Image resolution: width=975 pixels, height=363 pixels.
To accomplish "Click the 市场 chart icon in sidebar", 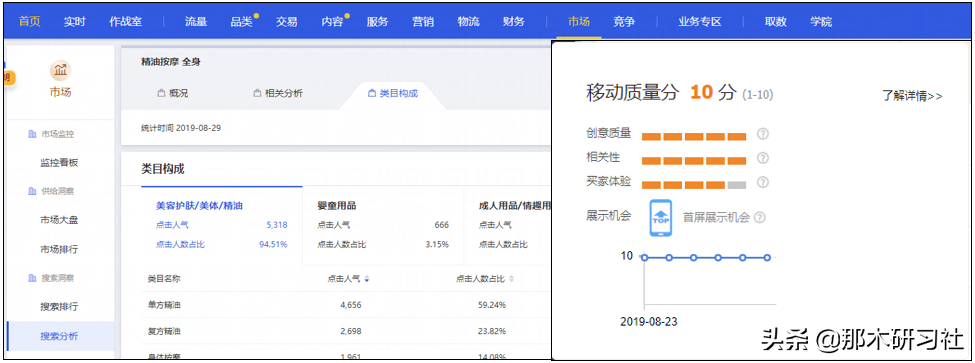I will (x=60, y=70).
